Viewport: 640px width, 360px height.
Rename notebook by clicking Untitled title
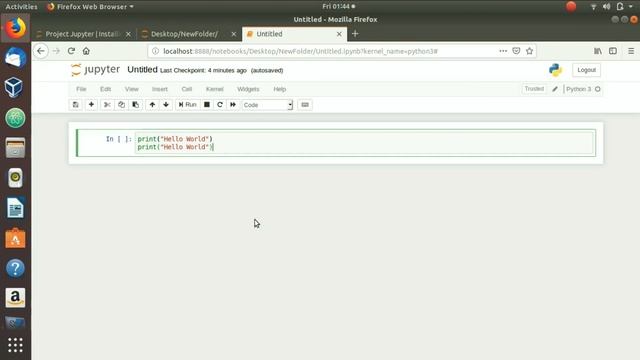pyautogui.click(x=142, y=70)
